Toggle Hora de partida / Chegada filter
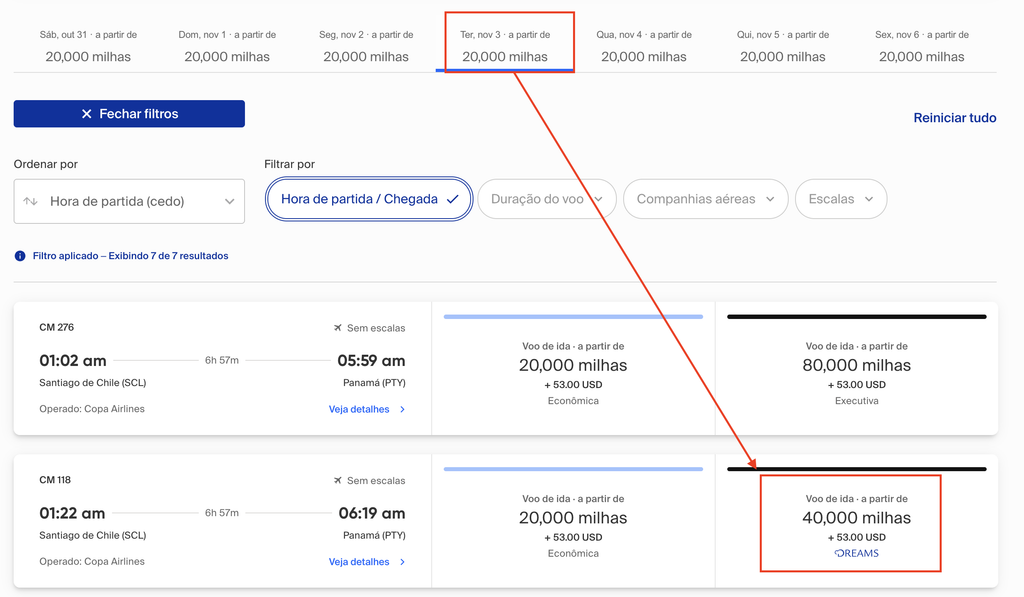This screenshot has width=1024, height=597. [369, 199]
